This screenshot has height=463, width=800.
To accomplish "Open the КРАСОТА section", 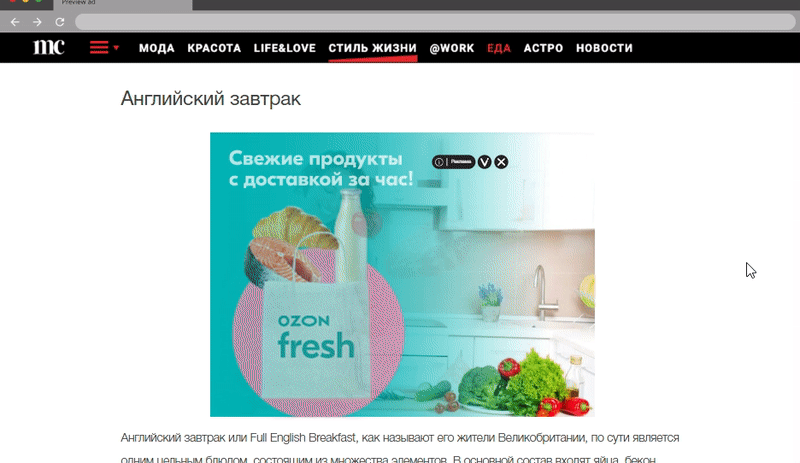I will 214,48.
